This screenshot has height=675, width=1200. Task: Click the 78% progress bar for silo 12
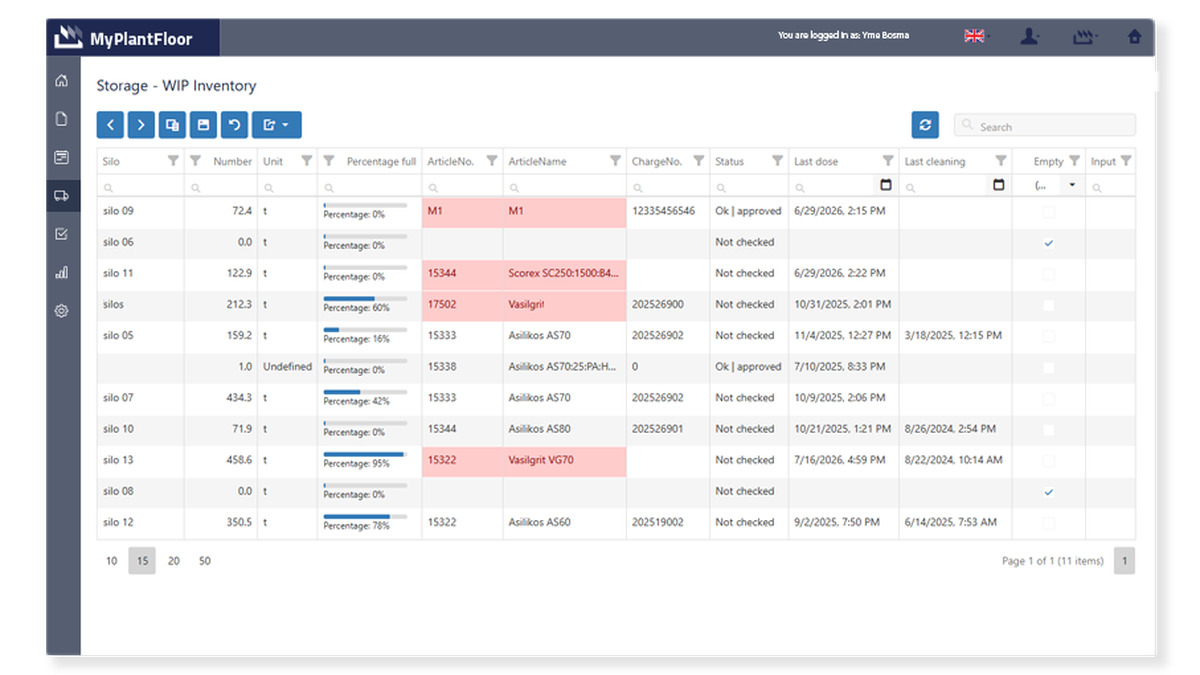click(x=365, y=516)
